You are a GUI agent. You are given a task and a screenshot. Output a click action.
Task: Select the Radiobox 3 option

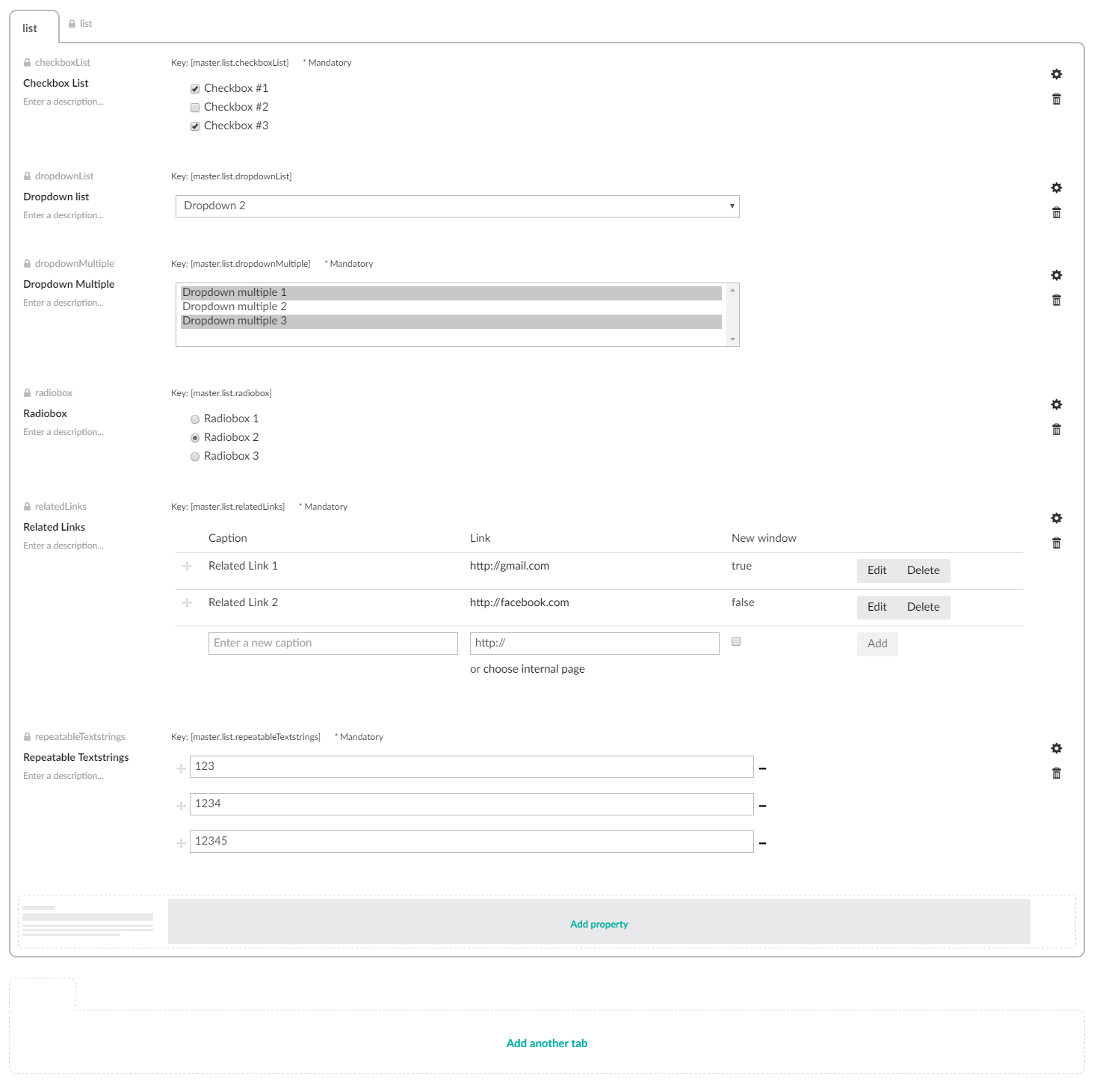coord(195,457)
